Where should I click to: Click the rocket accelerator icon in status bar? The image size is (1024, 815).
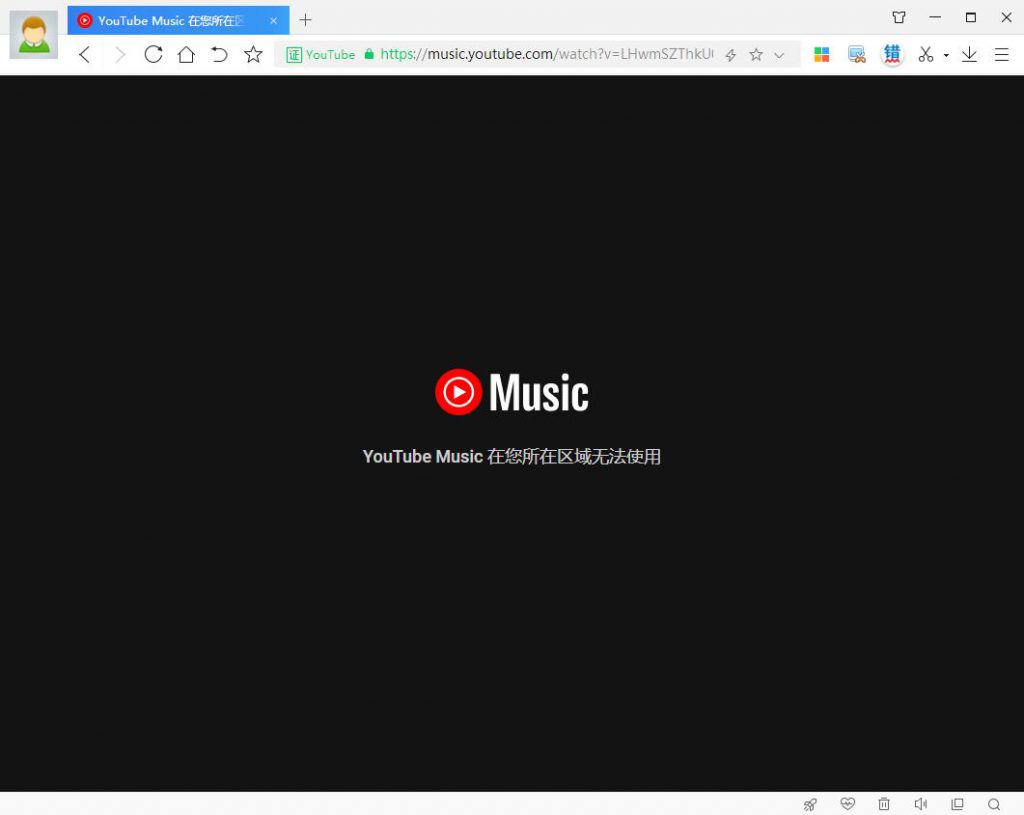click(810, 805)
